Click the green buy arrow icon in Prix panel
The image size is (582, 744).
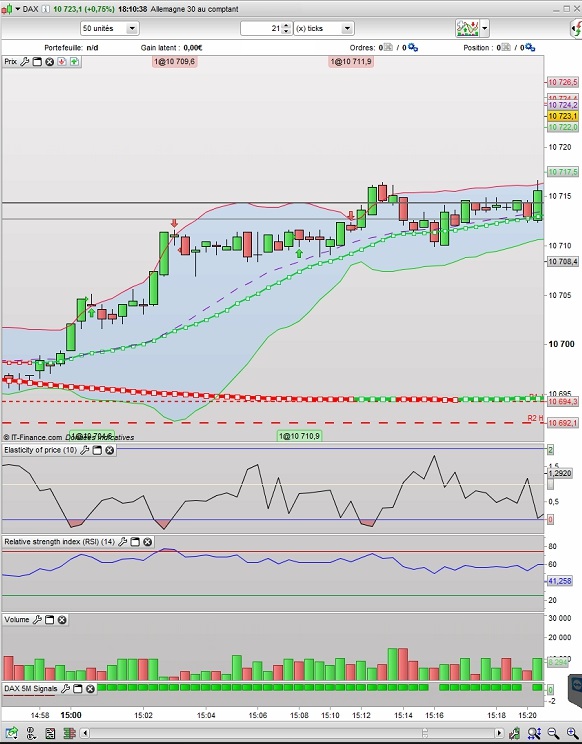pyautogui.click(x=74, y=62)
